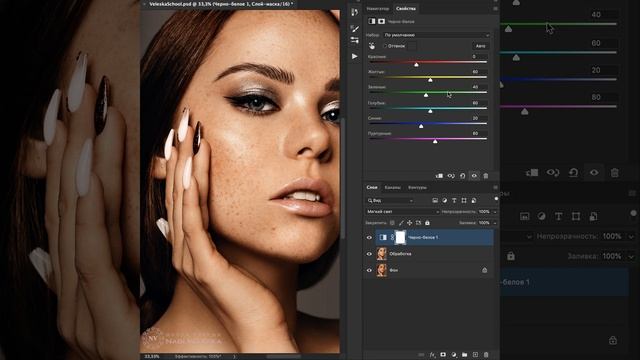Open the Brush Settings panel icon in dock
This screenshot has height=360, width=640.
click(x=354, y=29)
